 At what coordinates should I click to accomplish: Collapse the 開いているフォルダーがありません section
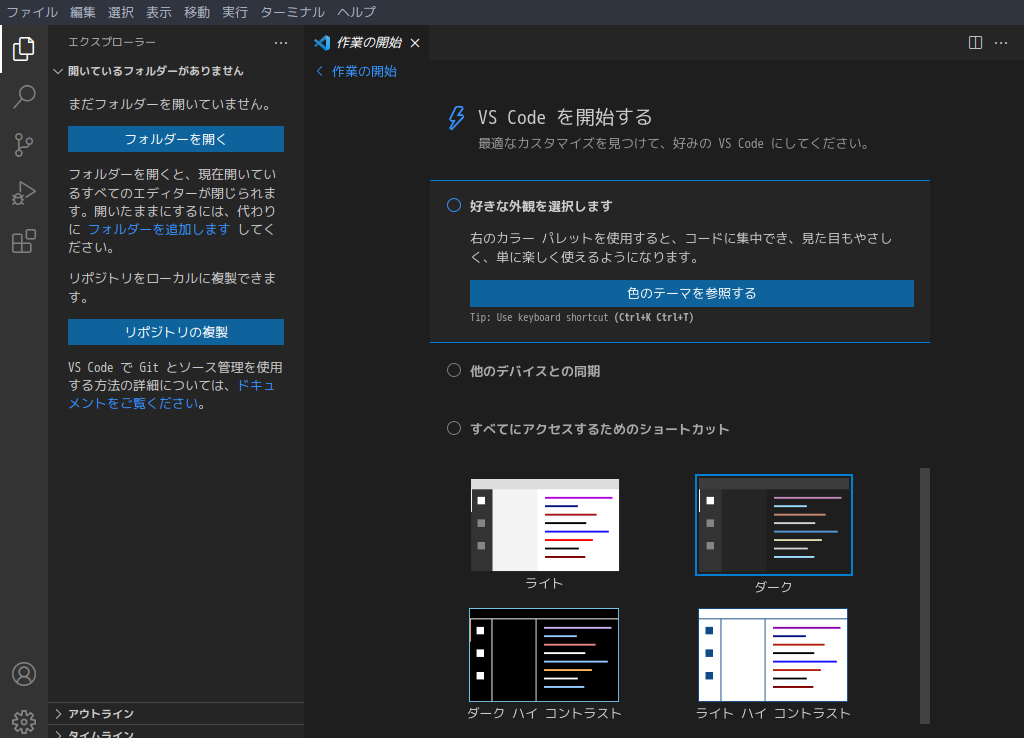(58, 71)
